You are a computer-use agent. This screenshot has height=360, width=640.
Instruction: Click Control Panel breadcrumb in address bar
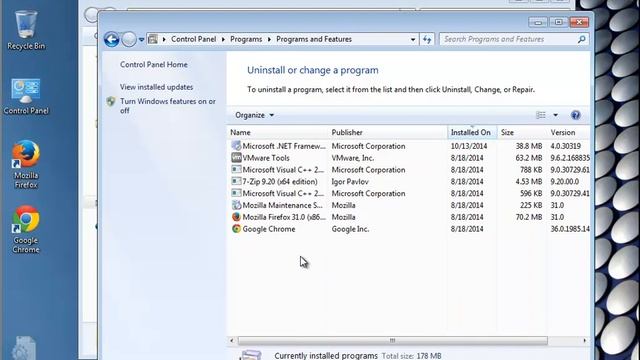point(193,39)
